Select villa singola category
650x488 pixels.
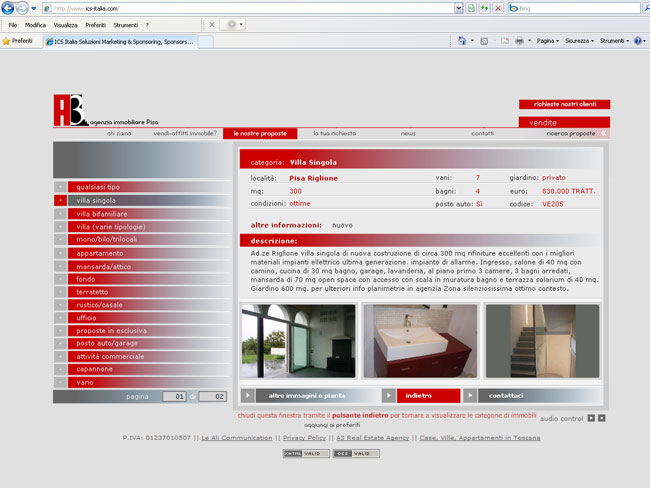point(143,200)
